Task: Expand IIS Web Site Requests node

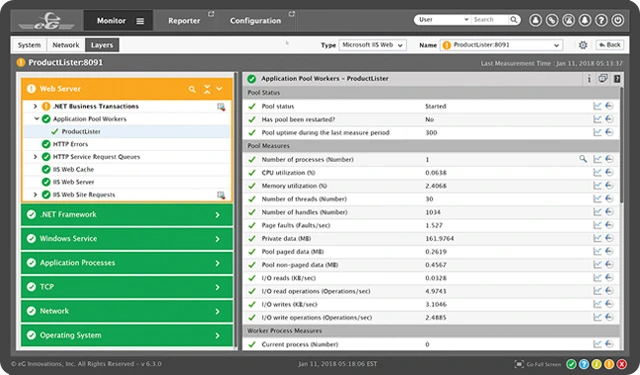Action: 35,195
